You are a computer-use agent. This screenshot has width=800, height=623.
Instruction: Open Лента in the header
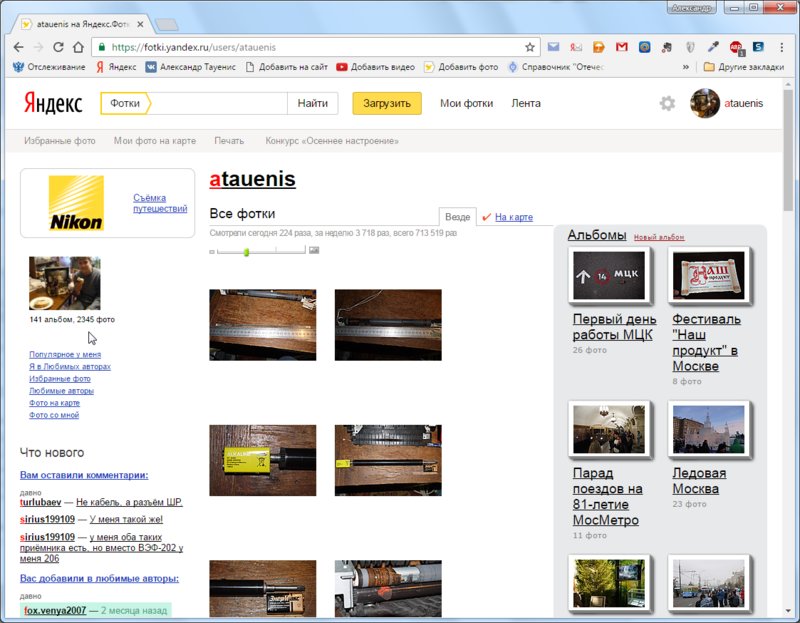(526, 104)
